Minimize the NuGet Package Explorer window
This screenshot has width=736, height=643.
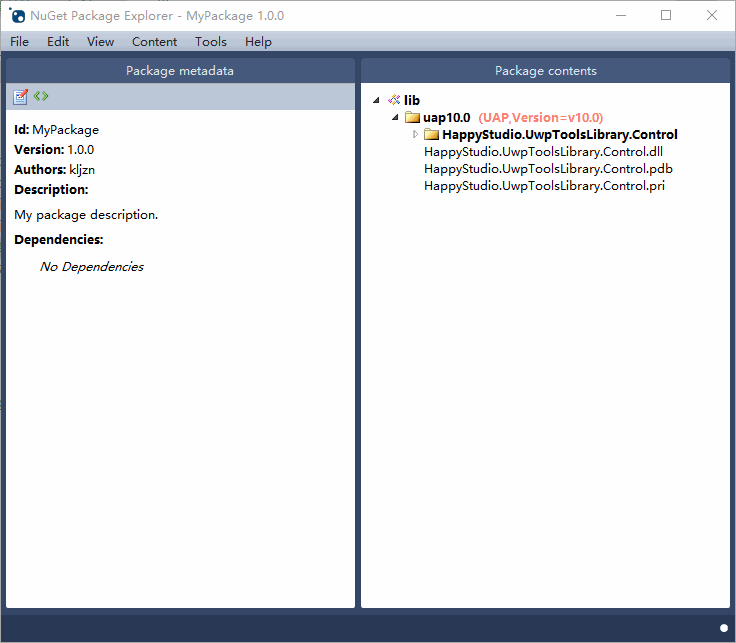(x=621, y=15)
